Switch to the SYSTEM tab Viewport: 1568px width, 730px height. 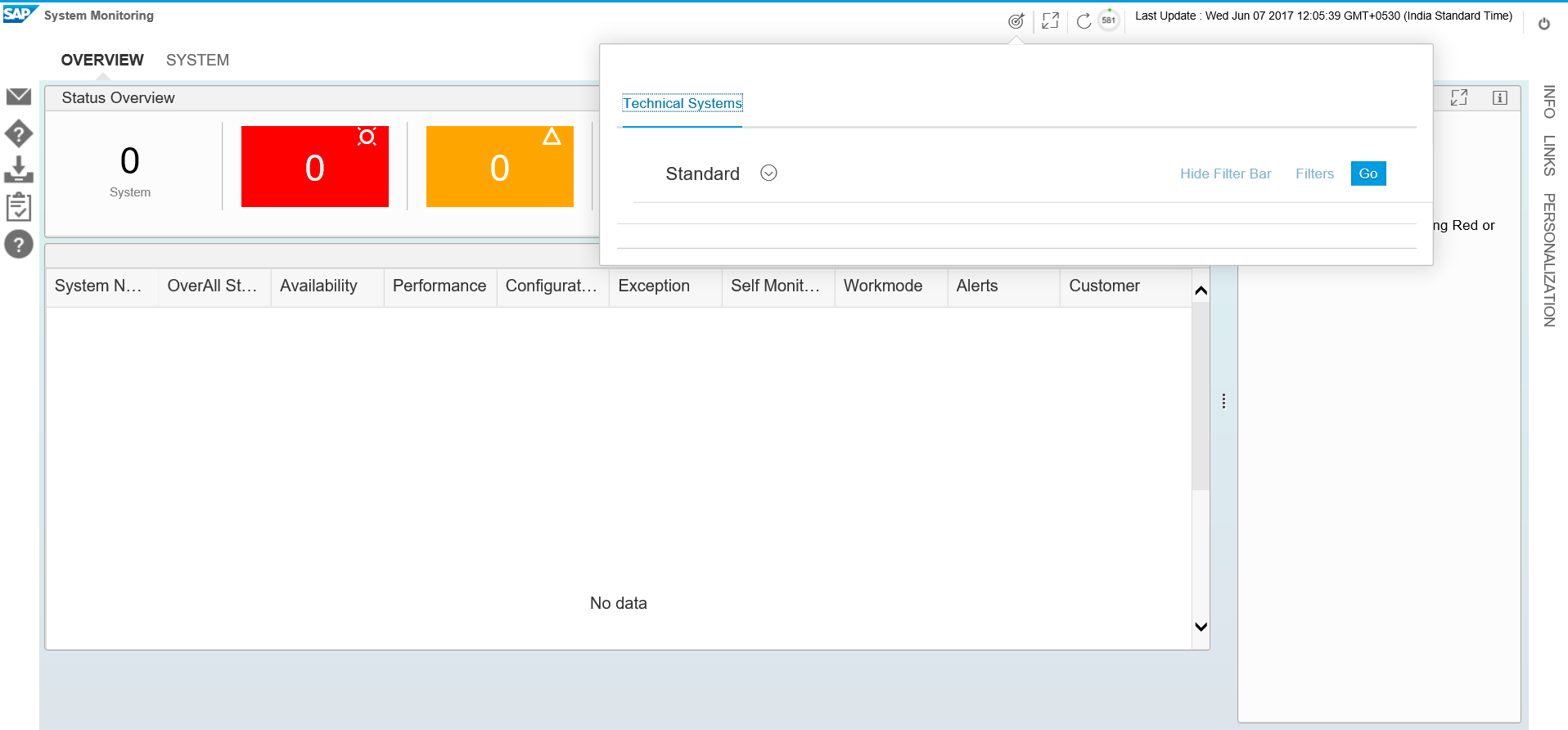[x=197, y=60]
